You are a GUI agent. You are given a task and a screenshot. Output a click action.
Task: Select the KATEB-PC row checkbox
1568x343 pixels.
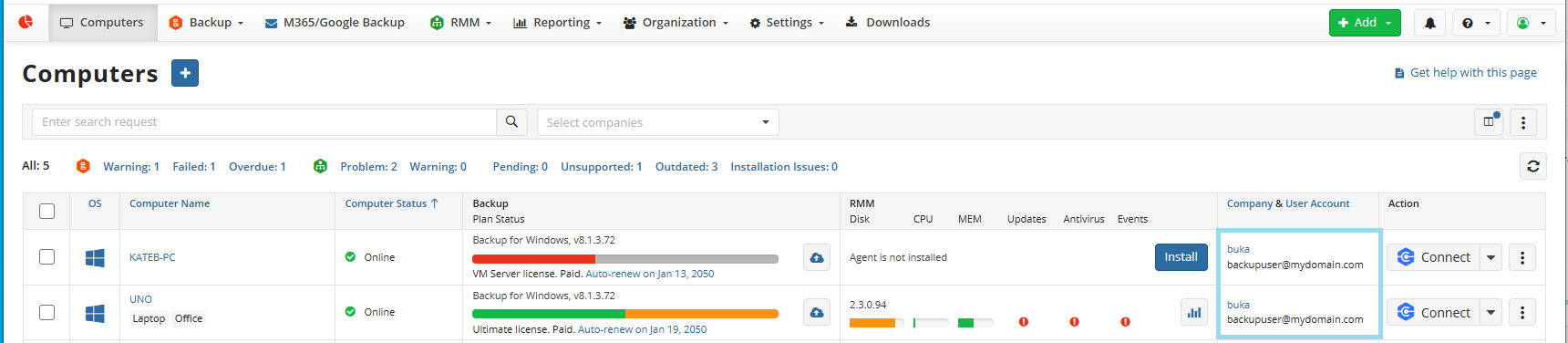47,257
